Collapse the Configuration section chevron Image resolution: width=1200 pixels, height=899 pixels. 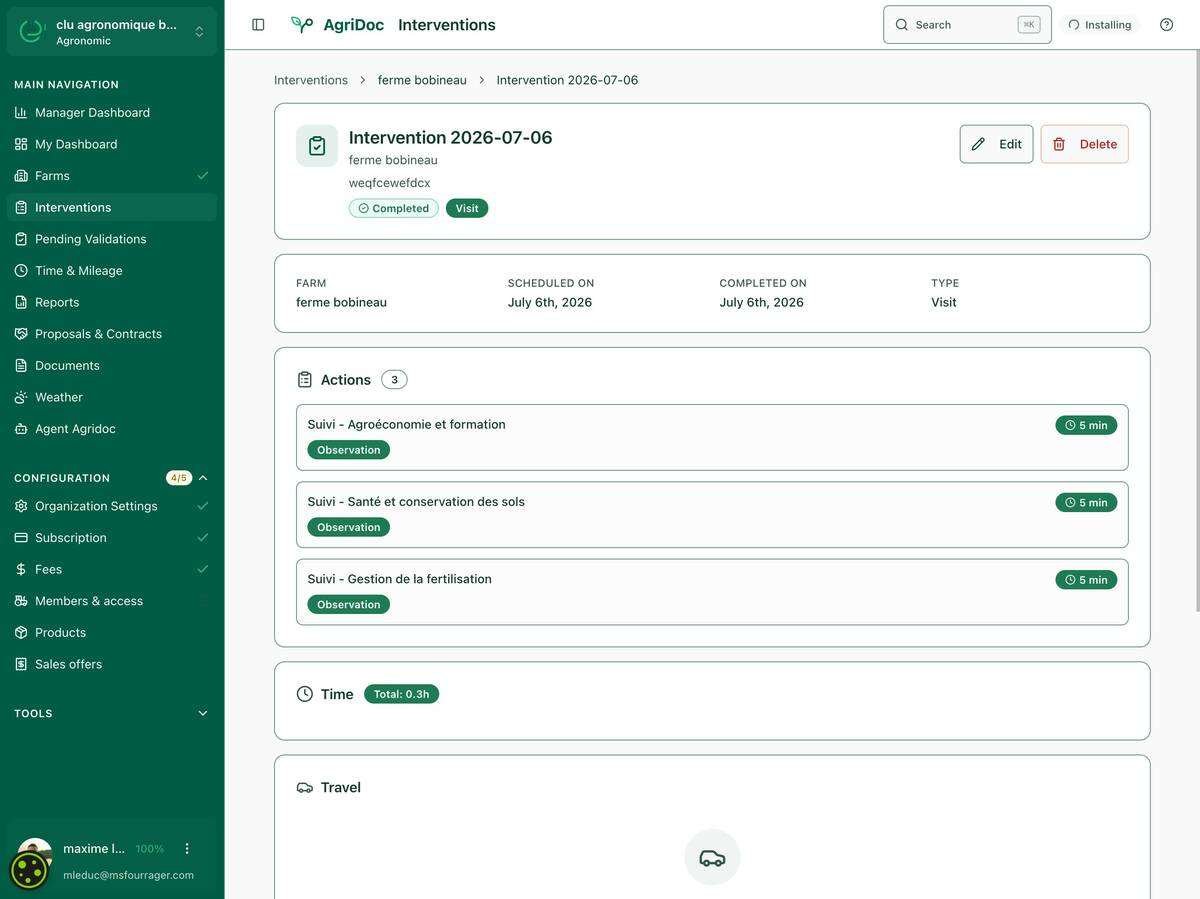(x=203, y=478)
